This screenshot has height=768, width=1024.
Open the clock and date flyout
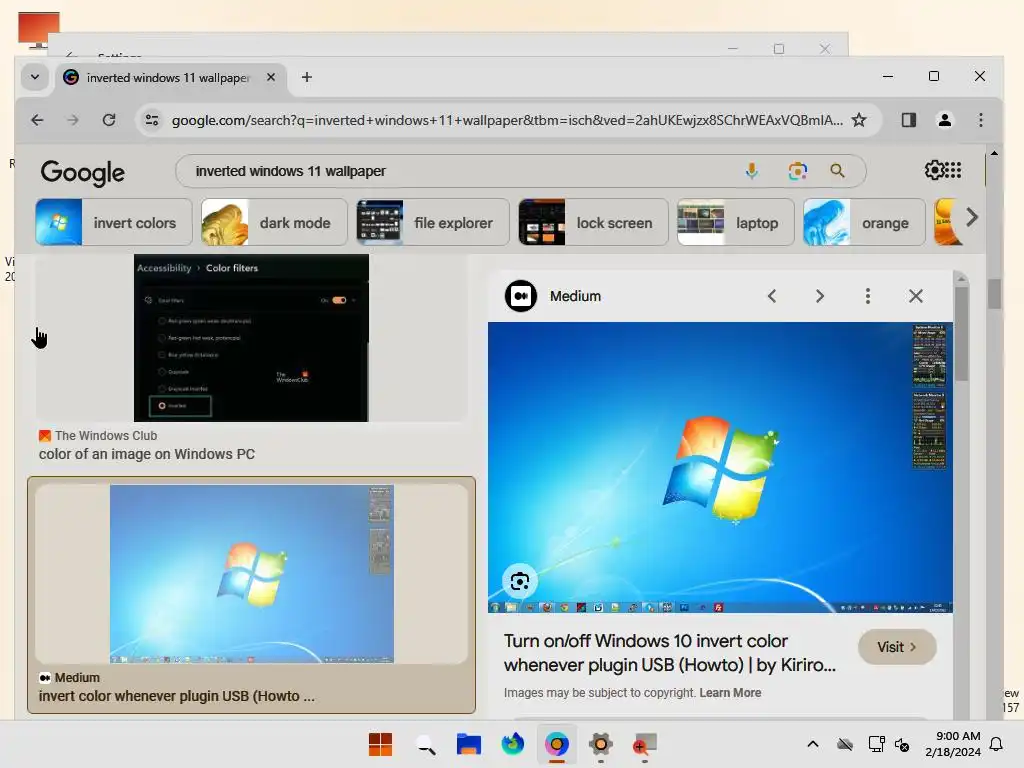(x=953, y=744)
